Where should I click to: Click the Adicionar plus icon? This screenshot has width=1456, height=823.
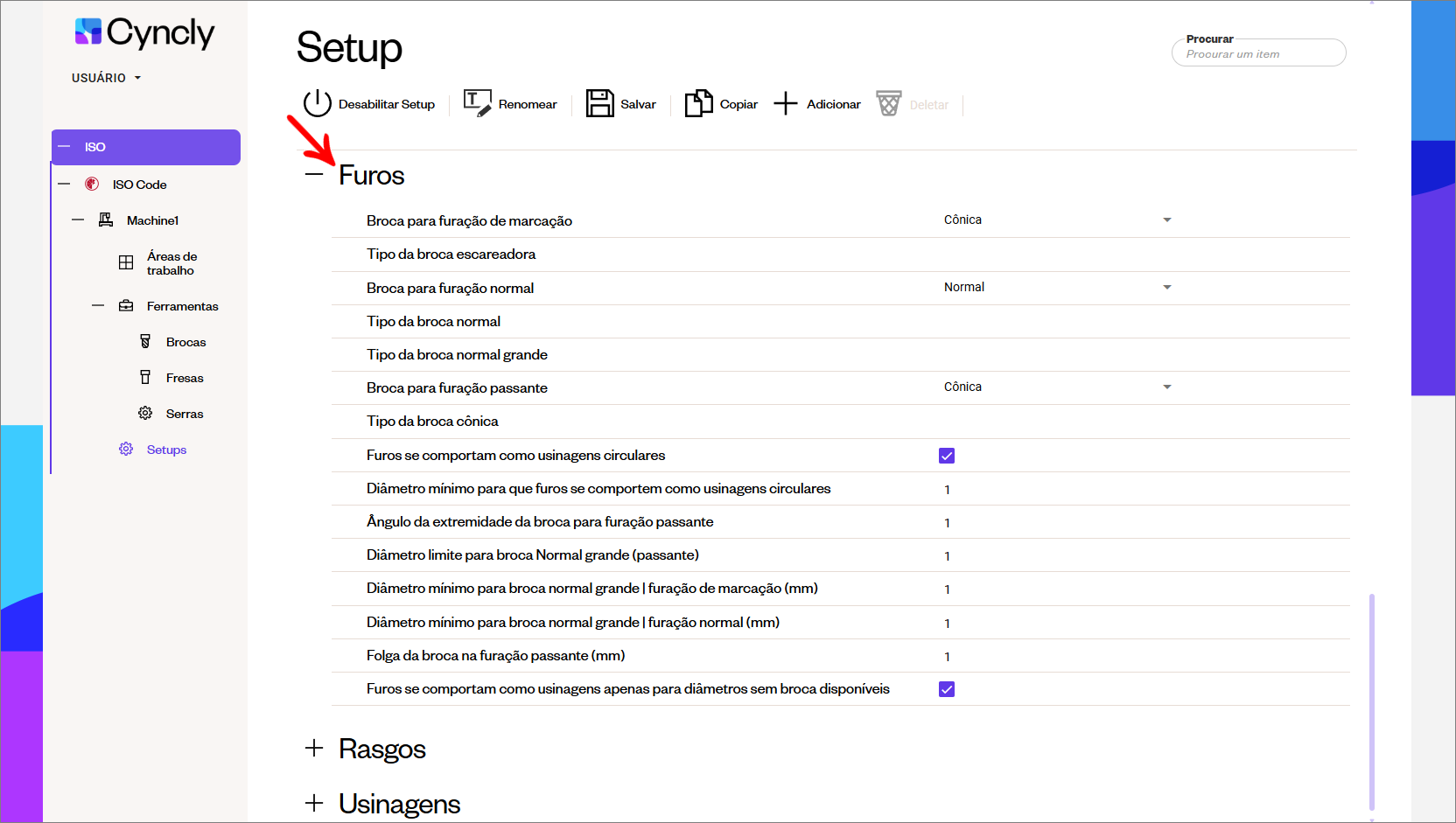click(x=786, y=103)
